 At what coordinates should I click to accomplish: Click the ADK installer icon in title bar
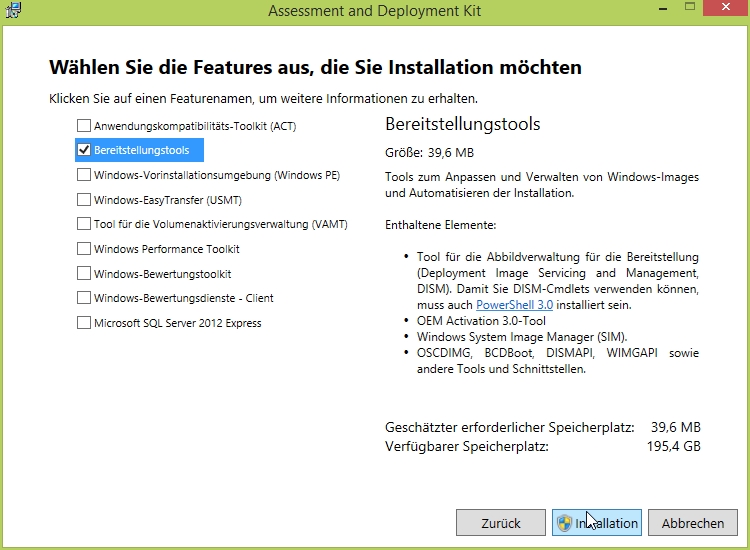click(x=13, y=10)
